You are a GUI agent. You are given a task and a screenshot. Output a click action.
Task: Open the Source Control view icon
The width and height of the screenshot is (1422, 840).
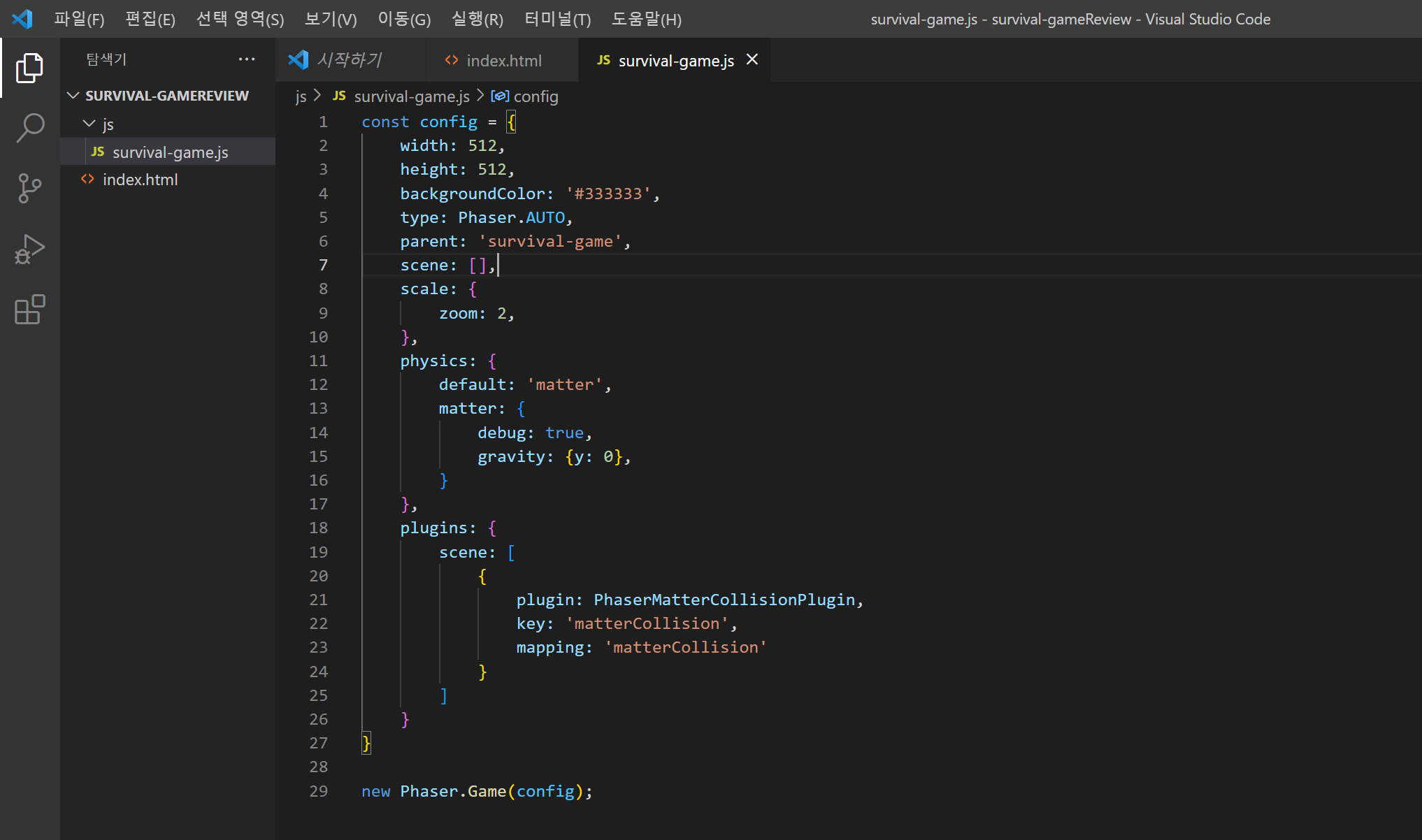coord(29,189)
